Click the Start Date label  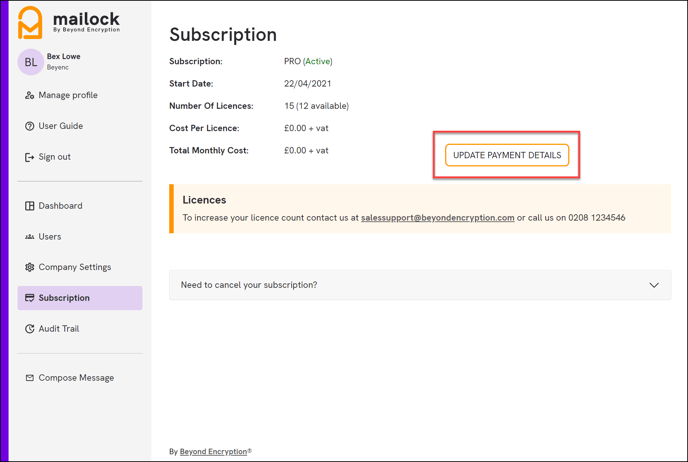tap(191, 84)
